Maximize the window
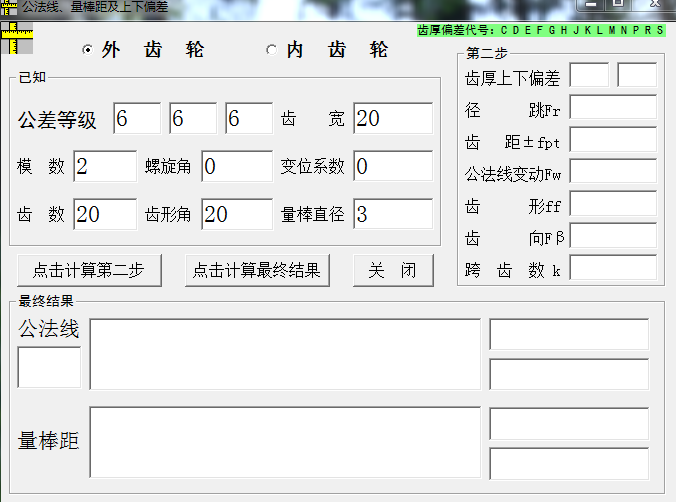The height and width of the screenshot is (502, 676). [x=618, y=4]
